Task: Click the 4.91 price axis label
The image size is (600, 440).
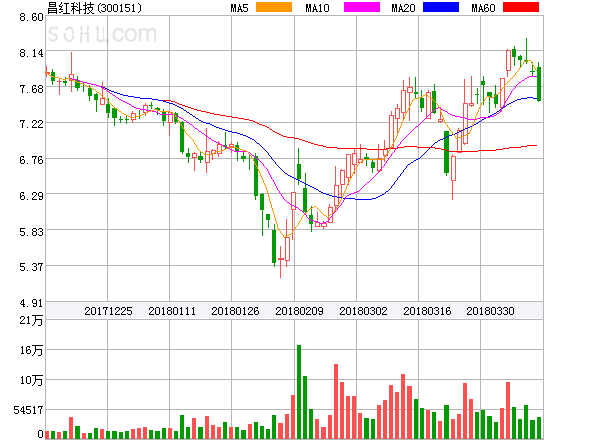Action: tap(31, 303)
